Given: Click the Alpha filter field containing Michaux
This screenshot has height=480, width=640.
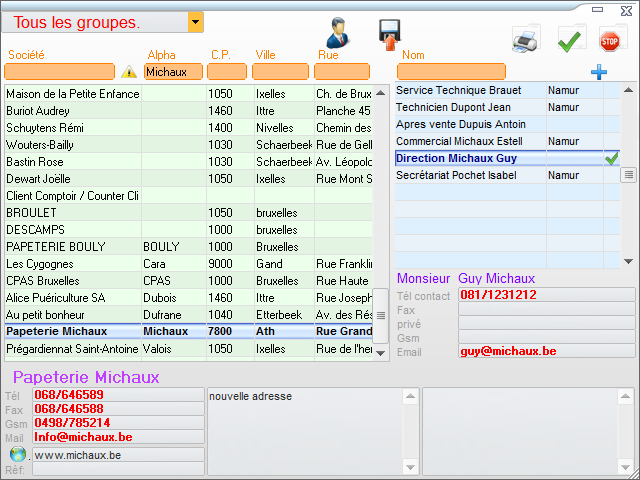Looking at the screenshot, I should click(174, 72).
